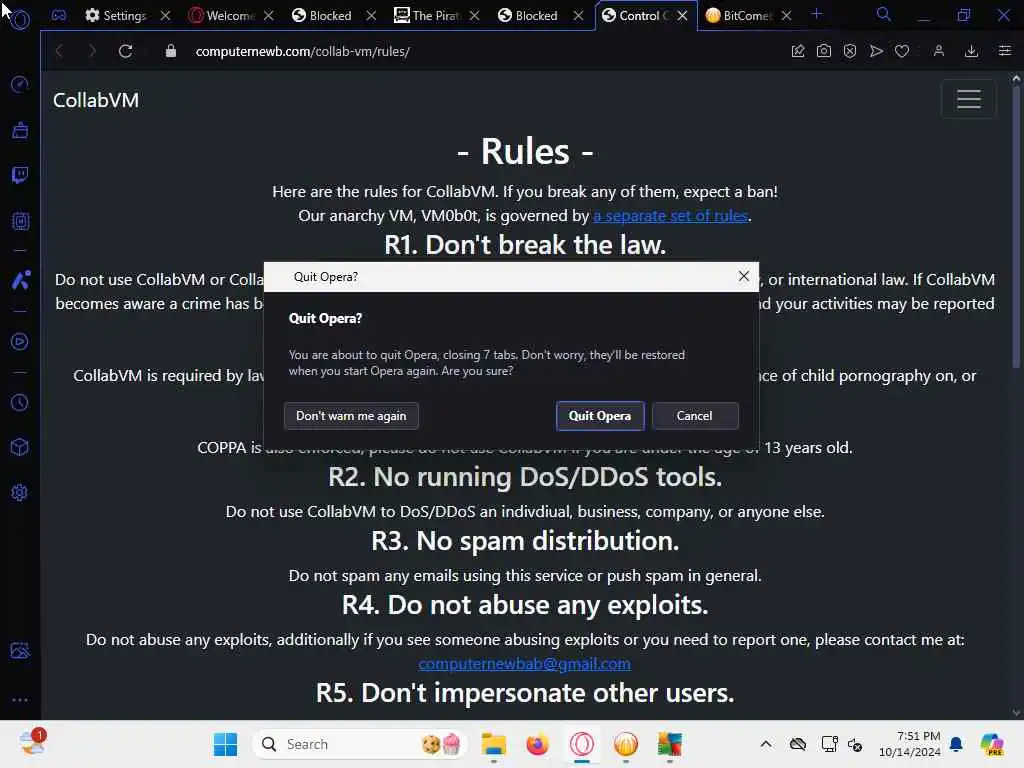This screenshot has width=1024, height=768.
Task: Open the Opera GX main menu logo
Action: [x=20, y=20]
